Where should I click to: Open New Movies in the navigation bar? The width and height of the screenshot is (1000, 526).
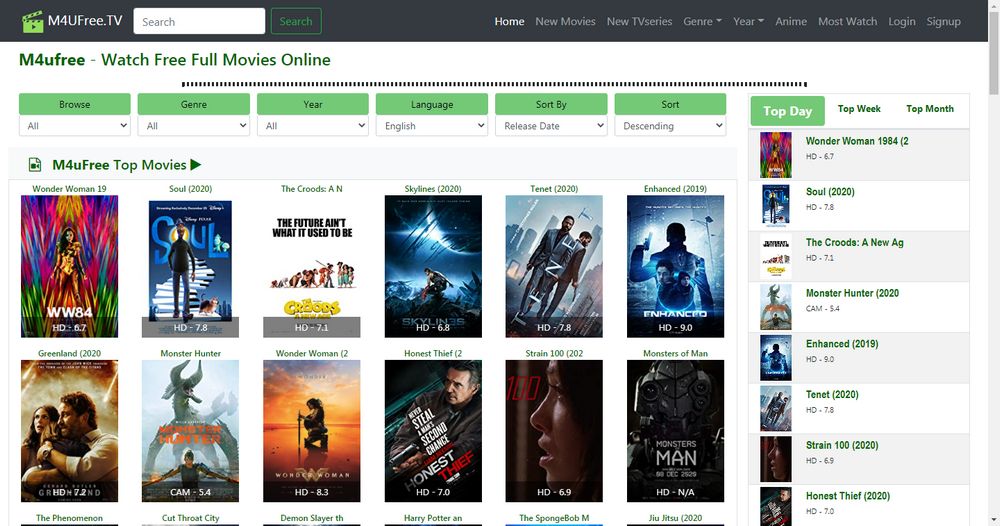point(565,21)
